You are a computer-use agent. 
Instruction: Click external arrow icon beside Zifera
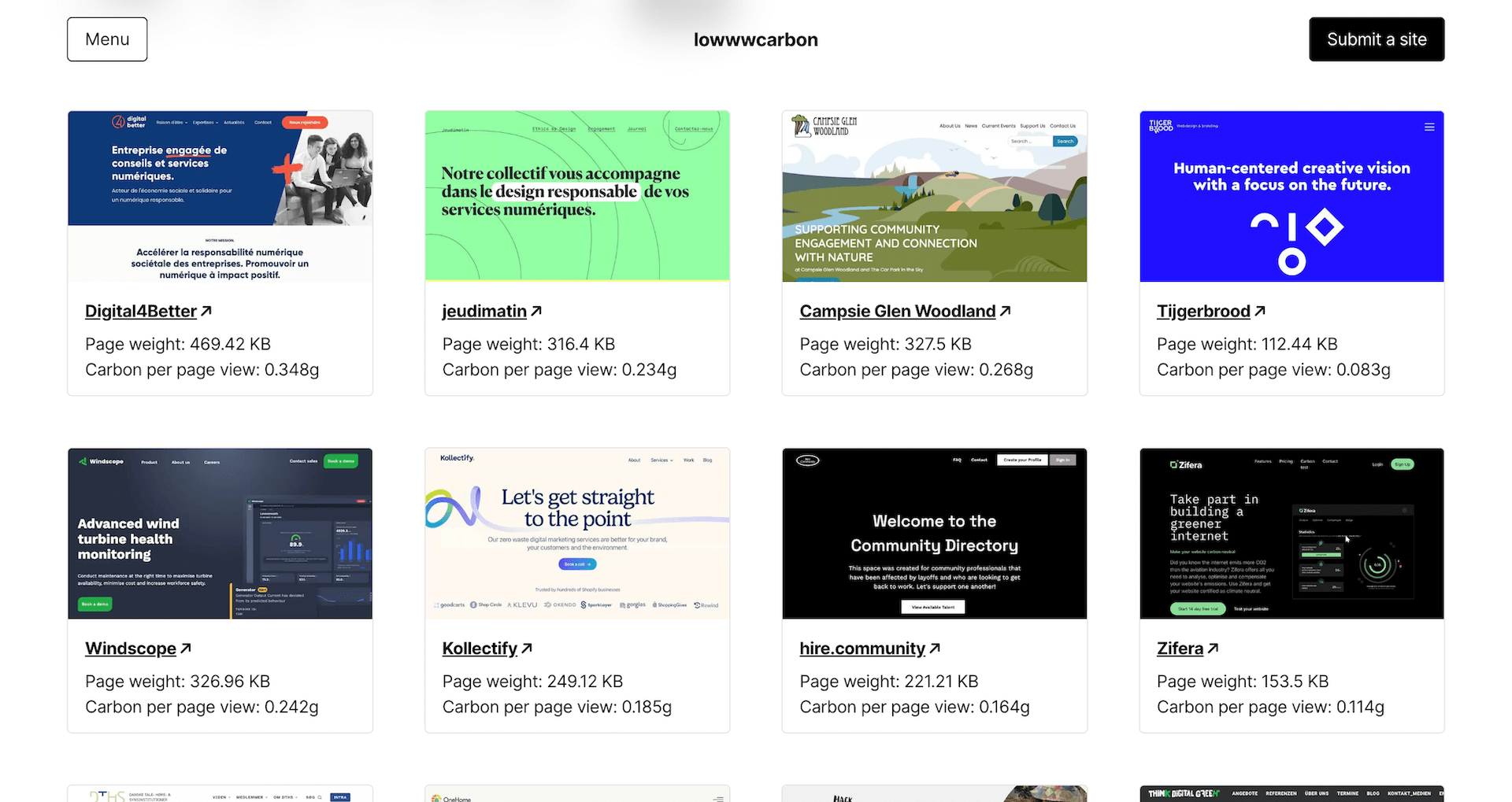click(x=1213, y=648)
